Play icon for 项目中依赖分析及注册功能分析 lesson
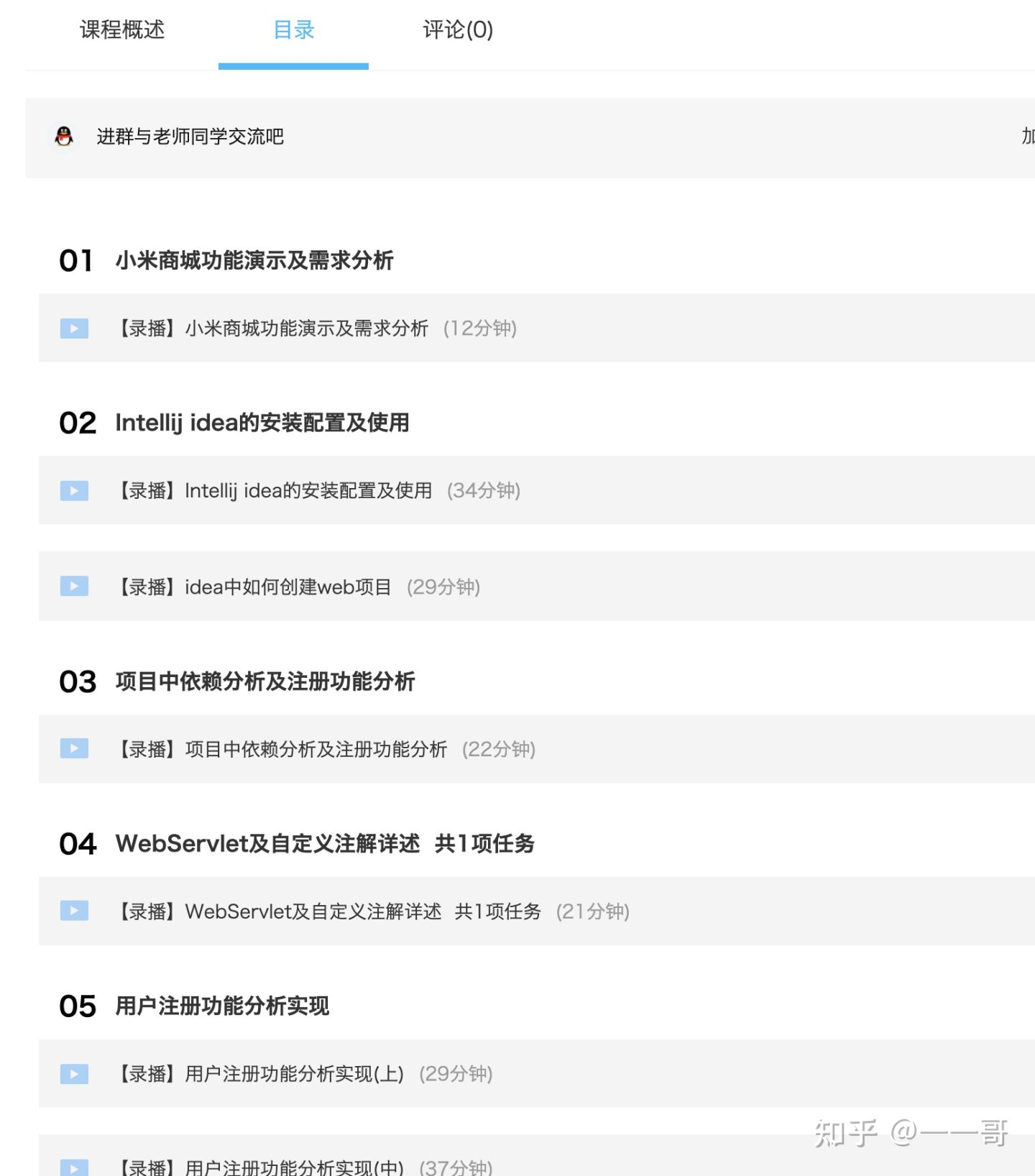The width and height of the screenshot is (1035, 1176). tap(74, 749)
